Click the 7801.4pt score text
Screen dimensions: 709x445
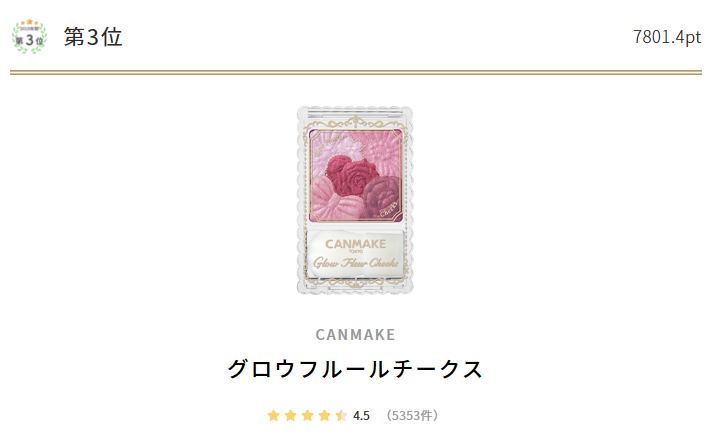(x=666, y=37)
